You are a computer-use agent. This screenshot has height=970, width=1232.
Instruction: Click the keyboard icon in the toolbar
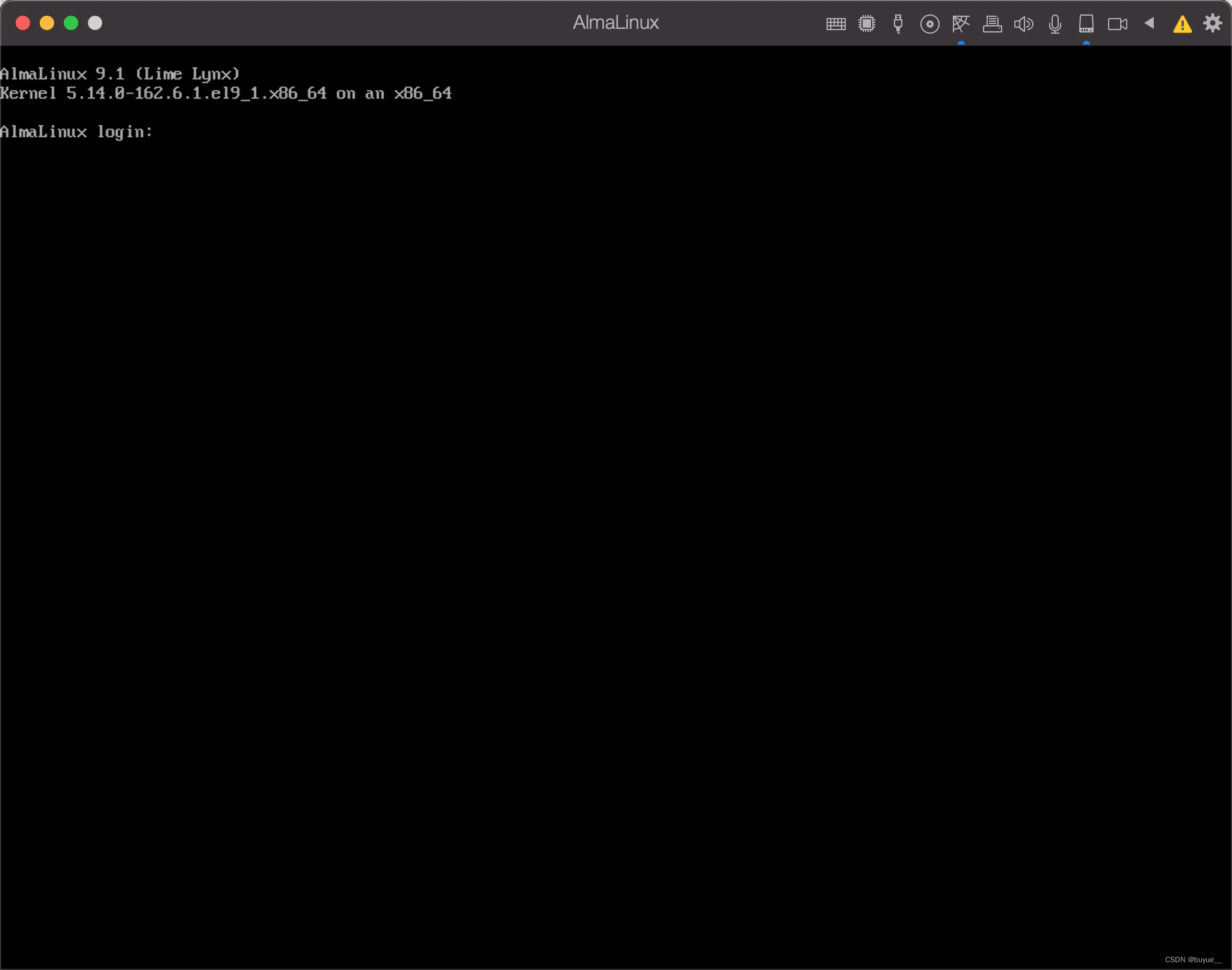pyautogui.click(x=836, y=24)
